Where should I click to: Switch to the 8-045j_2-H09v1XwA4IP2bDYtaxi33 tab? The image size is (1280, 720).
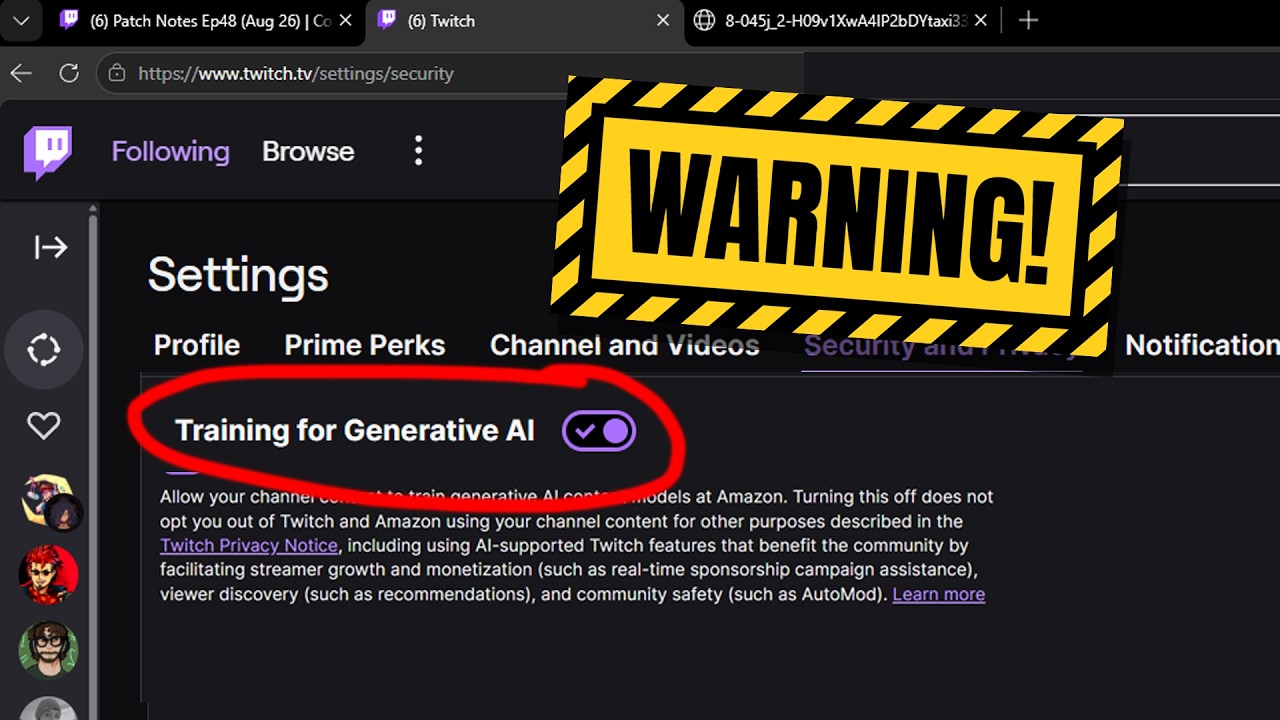pyautogui.click(x=842, y=21)
